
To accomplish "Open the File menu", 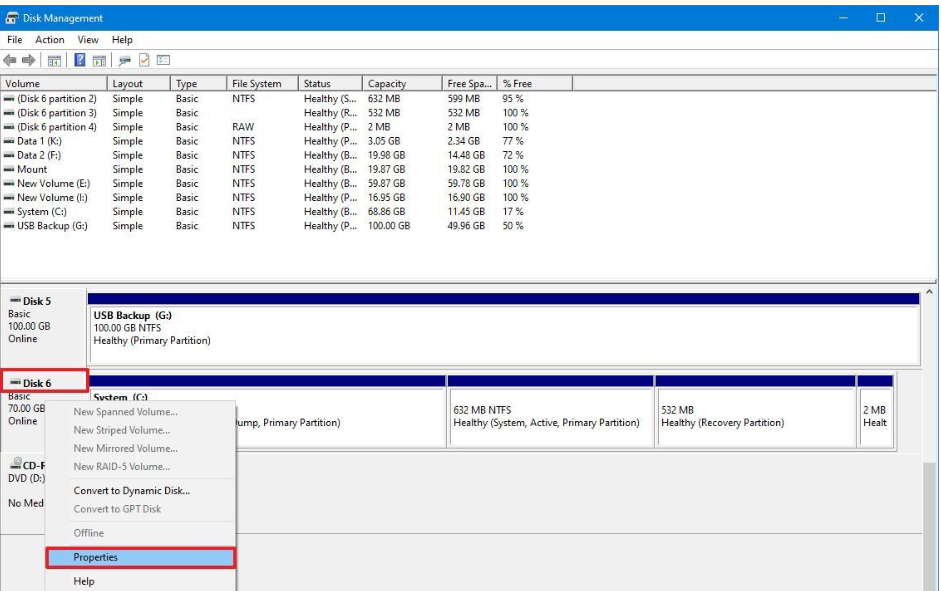I will (x=15, y=40).
